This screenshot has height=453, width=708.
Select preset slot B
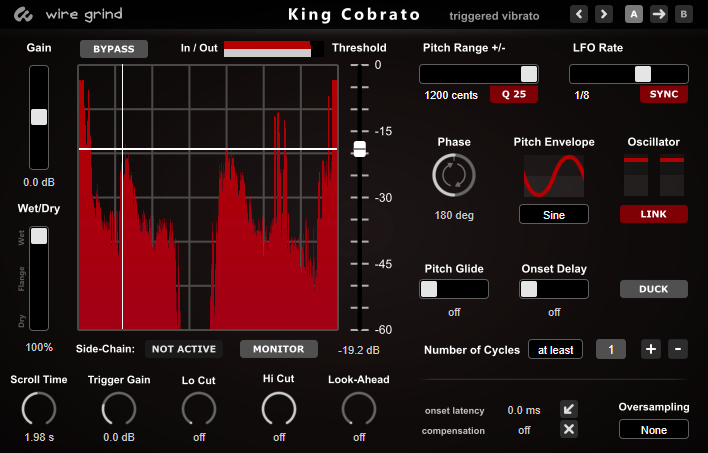[684, 14]
